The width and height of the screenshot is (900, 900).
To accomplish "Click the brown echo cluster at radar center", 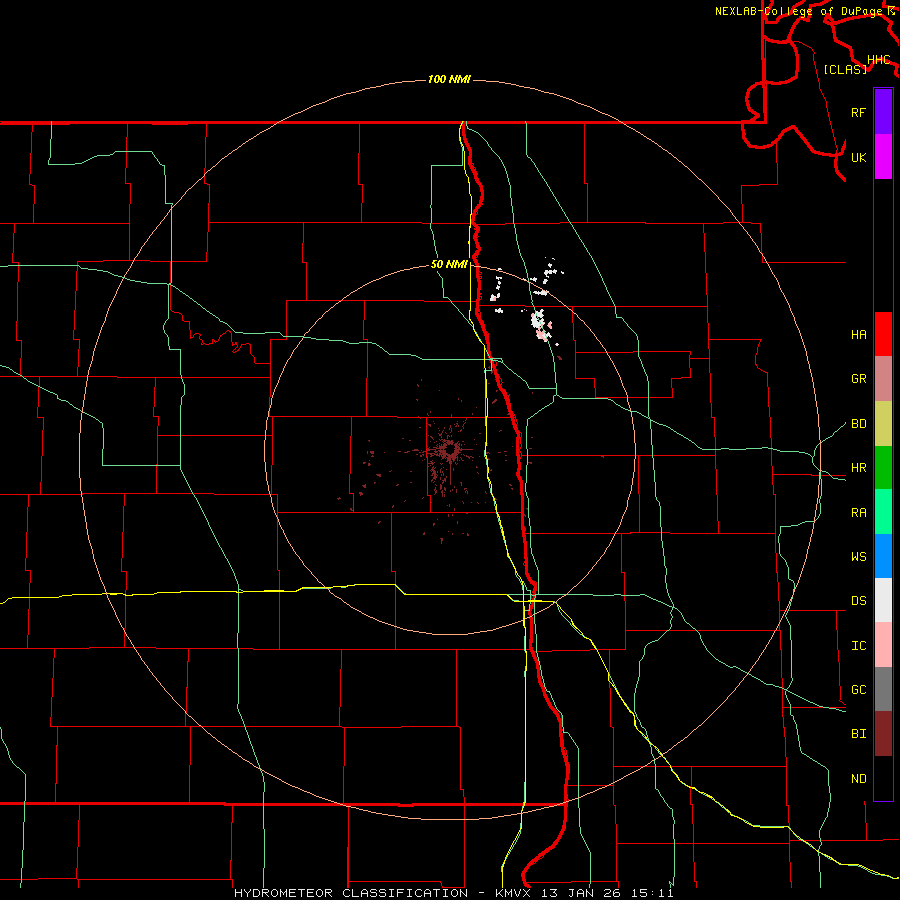I will (x=450, y=450).
